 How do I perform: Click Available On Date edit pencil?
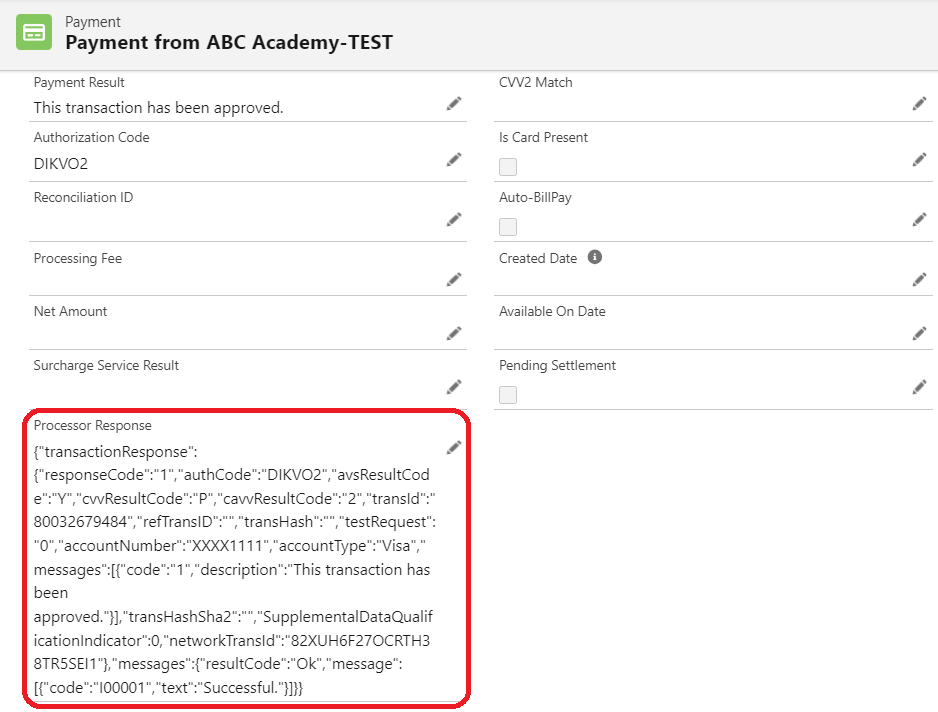click(919, 333)
